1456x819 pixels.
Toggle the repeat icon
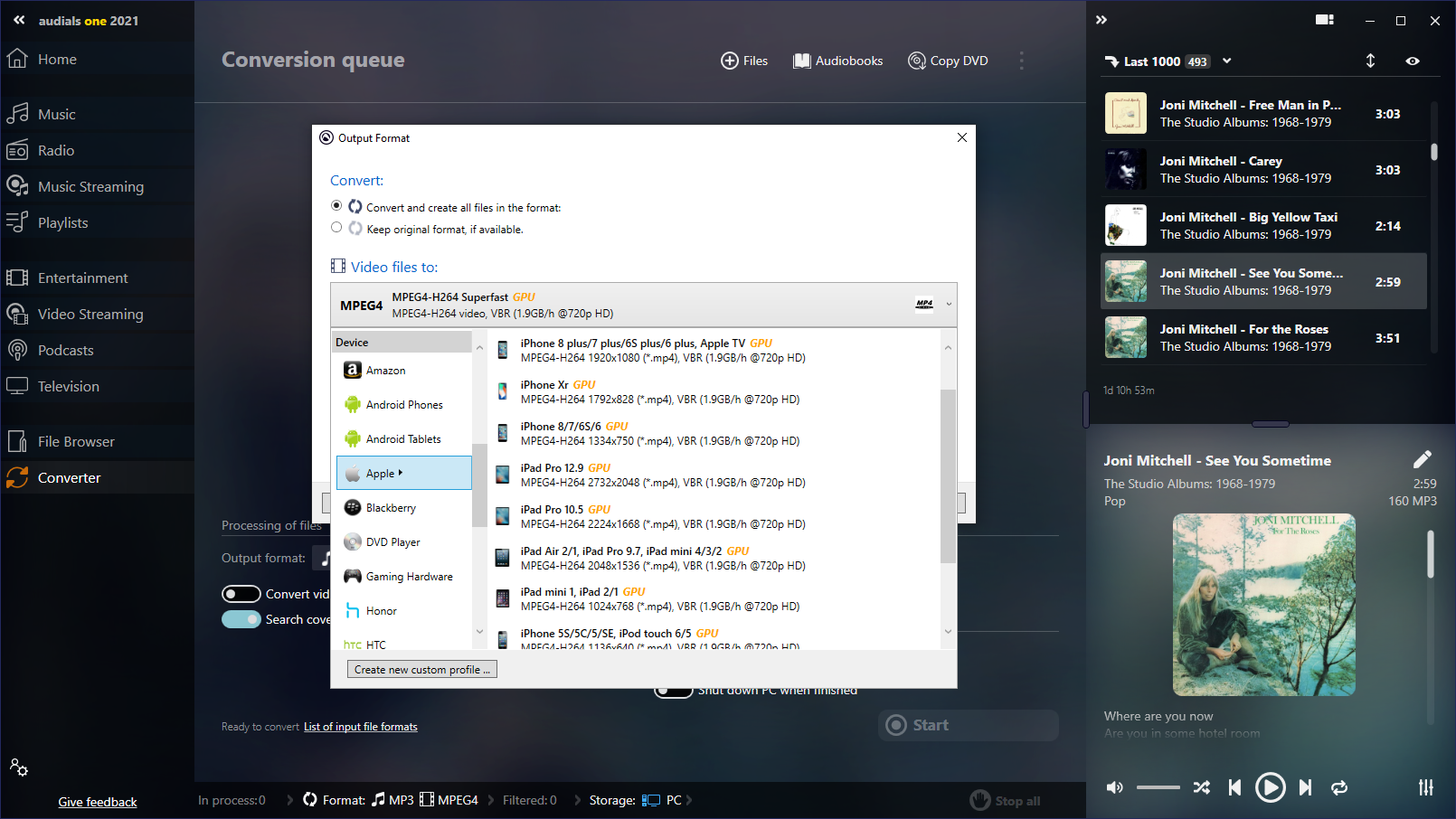[x=1339, y=787]
